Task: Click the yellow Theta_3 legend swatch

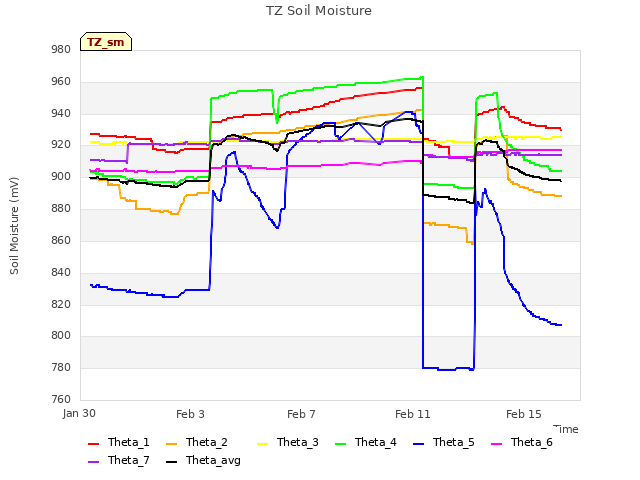Action: pos(262,443)
